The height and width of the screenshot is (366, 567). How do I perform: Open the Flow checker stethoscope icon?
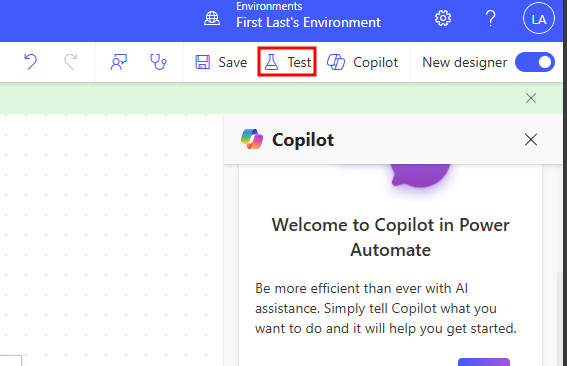(158, 62)
